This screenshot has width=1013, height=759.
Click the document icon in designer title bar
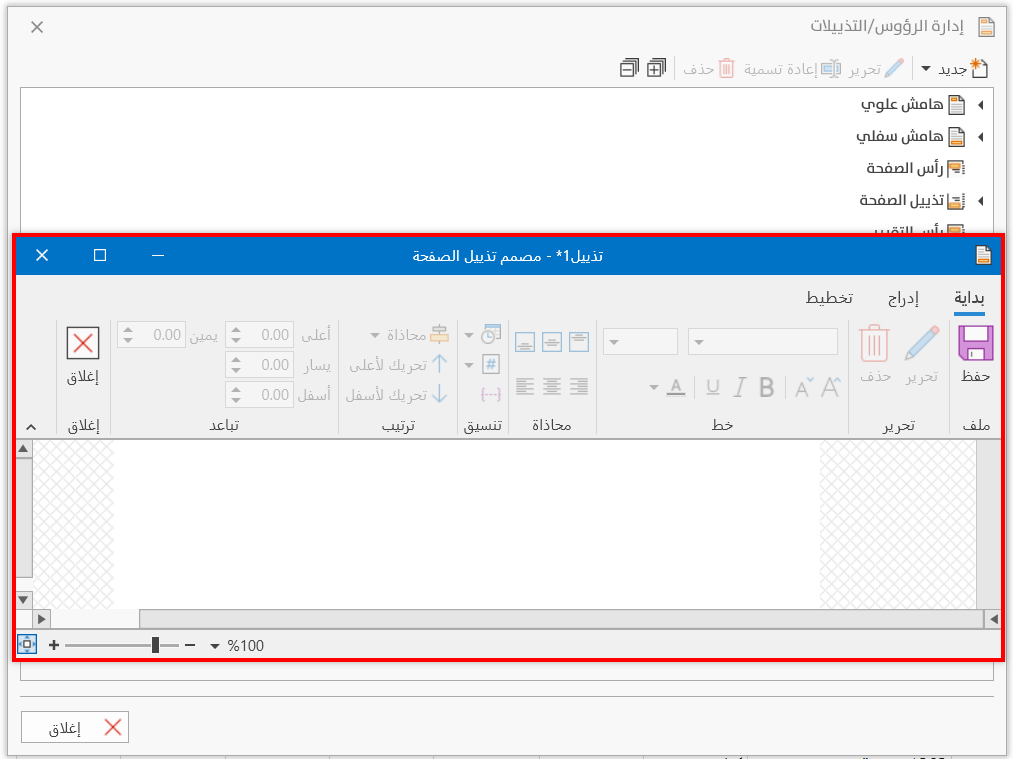coord(983,255)
